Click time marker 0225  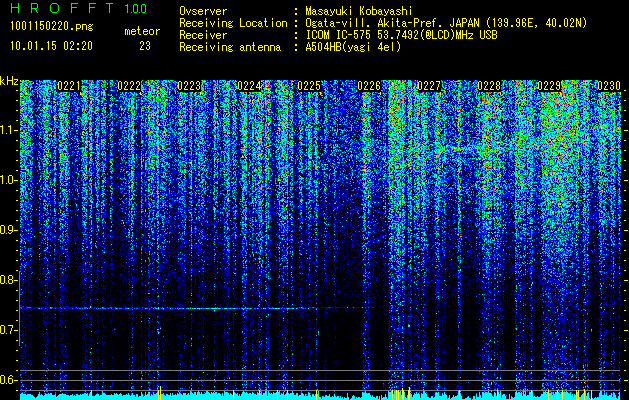(309, 86)
